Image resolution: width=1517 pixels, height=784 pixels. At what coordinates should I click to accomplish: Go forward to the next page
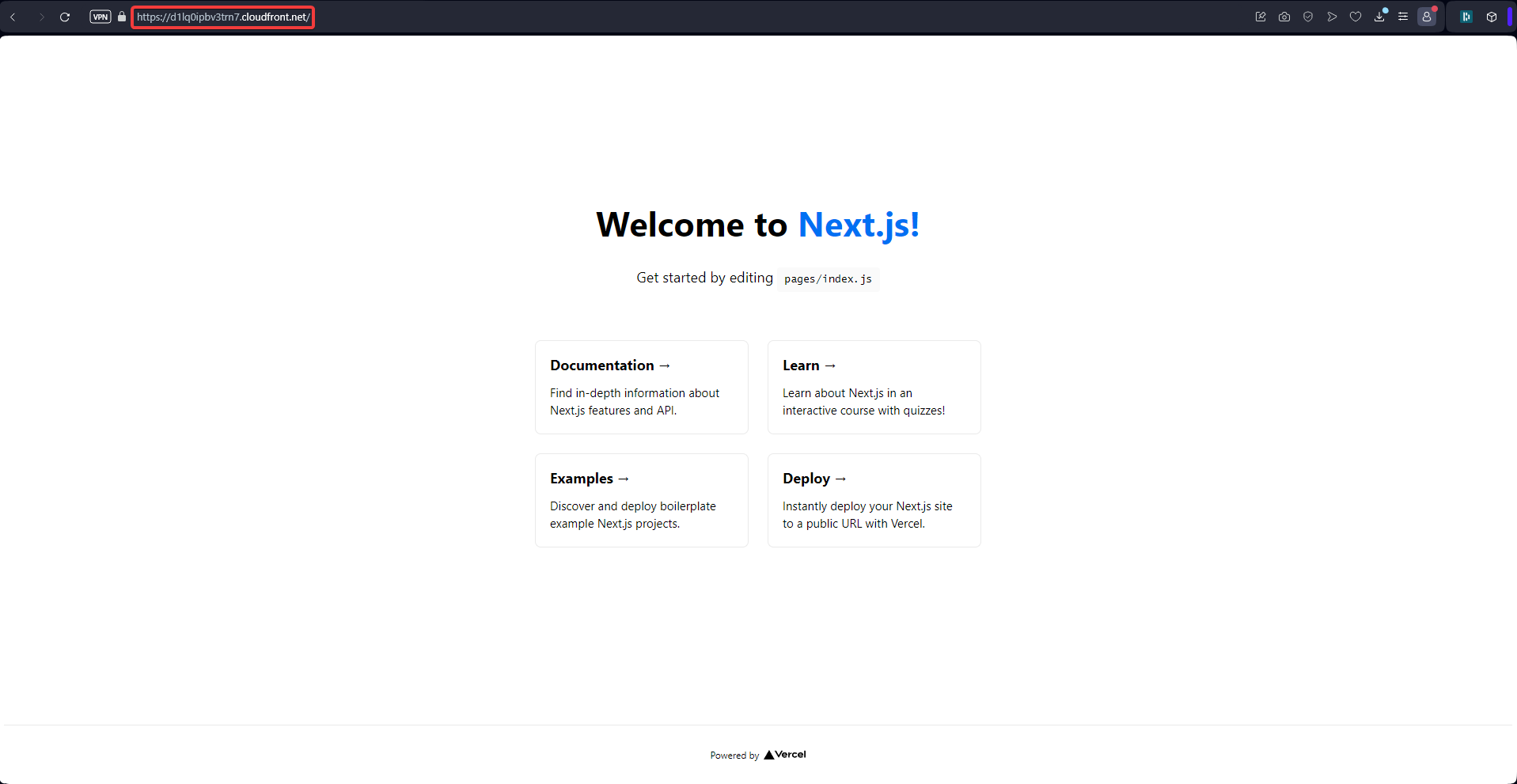(x=41, y=17)
